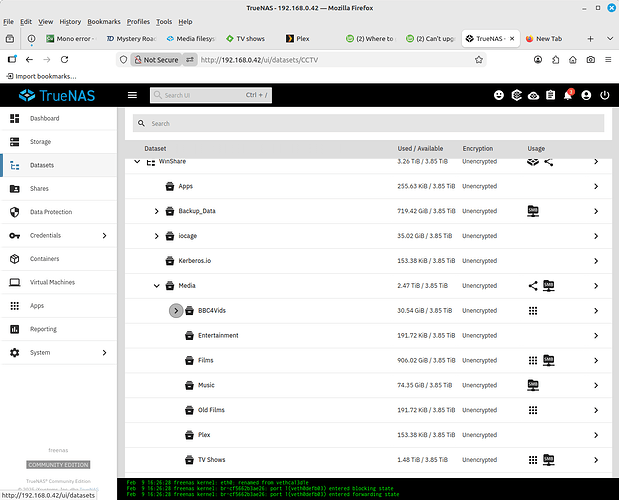The height and width of the screenshot is (500, 619).
Task: Toggle the sidebar hamburger menu
Action: coord(132,95)
